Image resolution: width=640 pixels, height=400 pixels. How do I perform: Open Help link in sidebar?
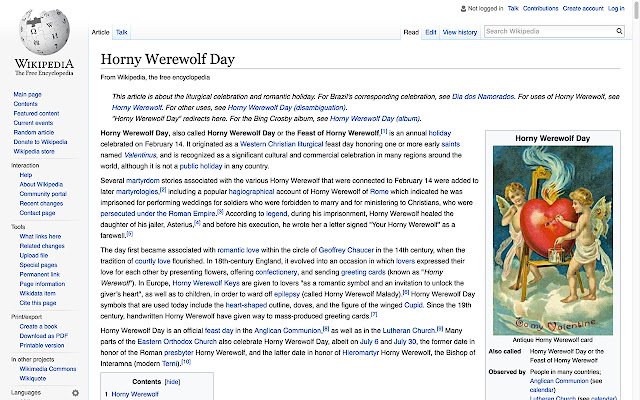(26, 175)
